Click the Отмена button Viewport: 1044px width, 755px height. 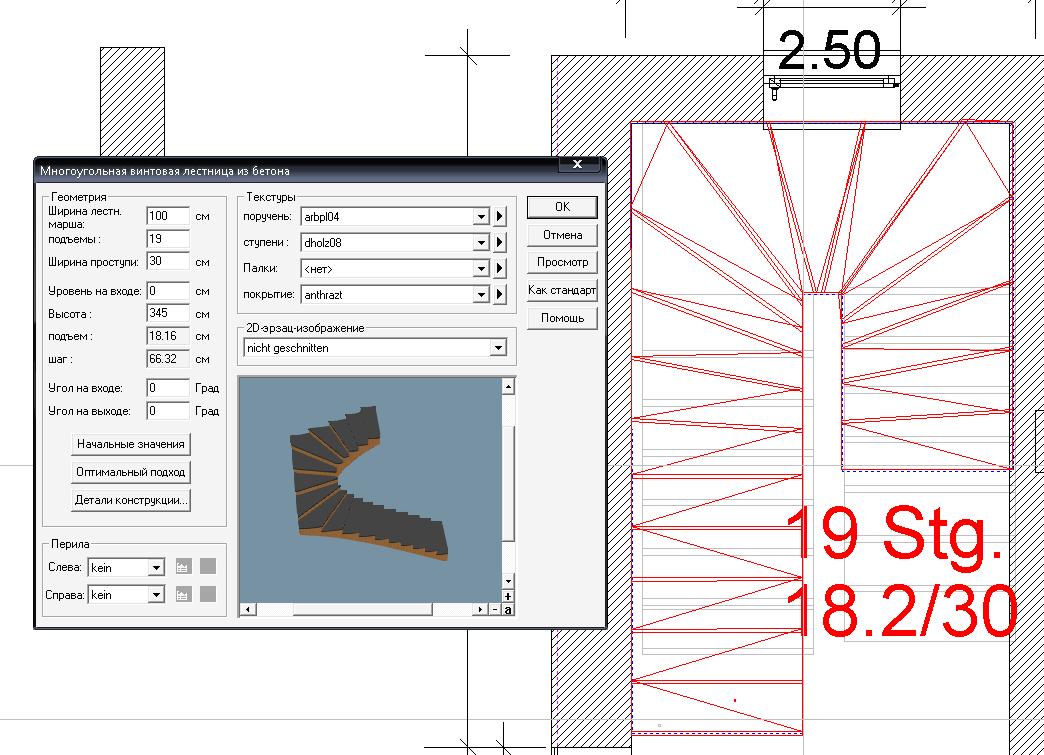point(562,235)
